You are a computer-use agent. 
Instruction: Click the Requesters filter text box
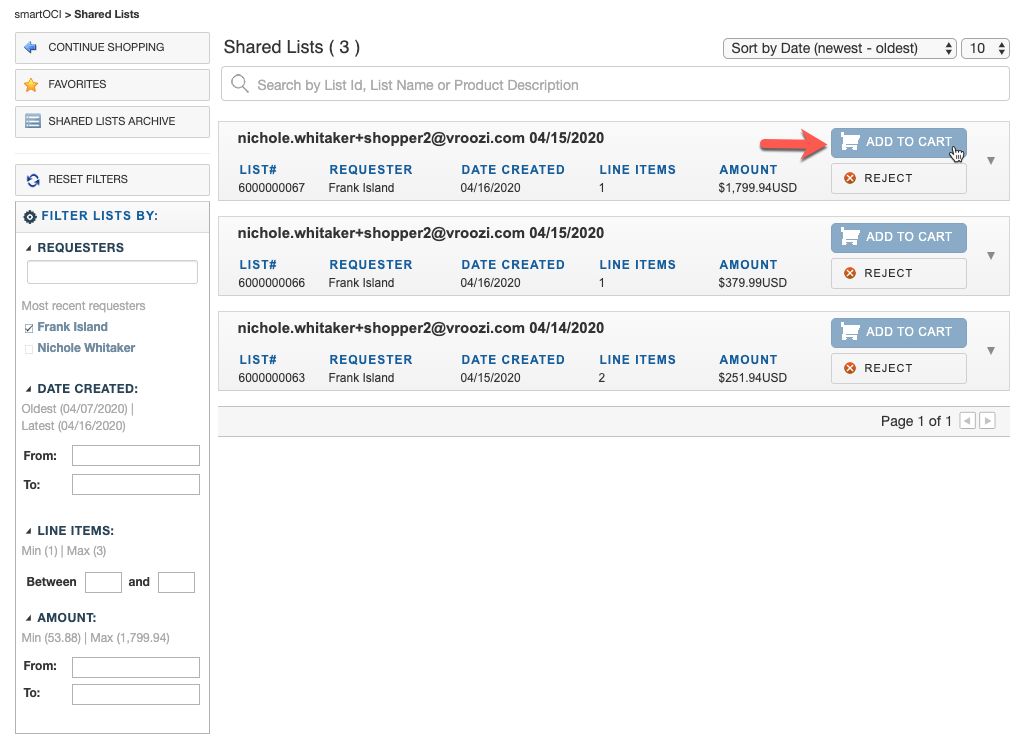112,272
